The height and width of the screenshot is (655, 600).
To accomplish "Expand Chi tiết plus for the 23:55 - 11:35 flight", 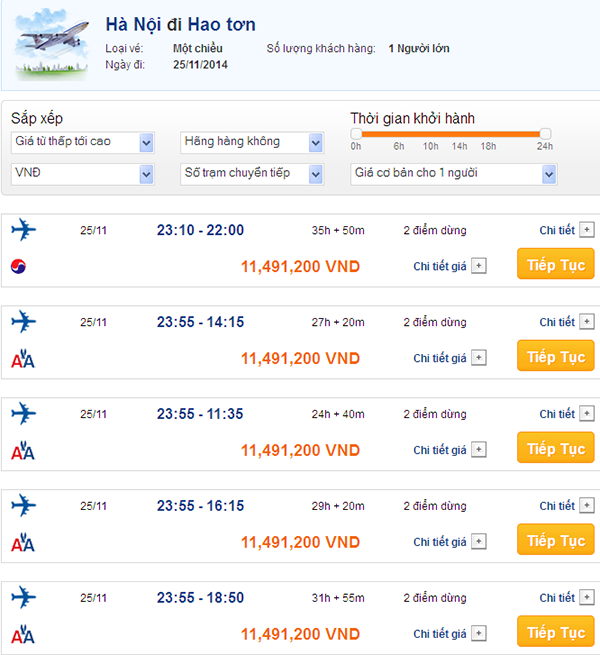I will tap(586, 414).
